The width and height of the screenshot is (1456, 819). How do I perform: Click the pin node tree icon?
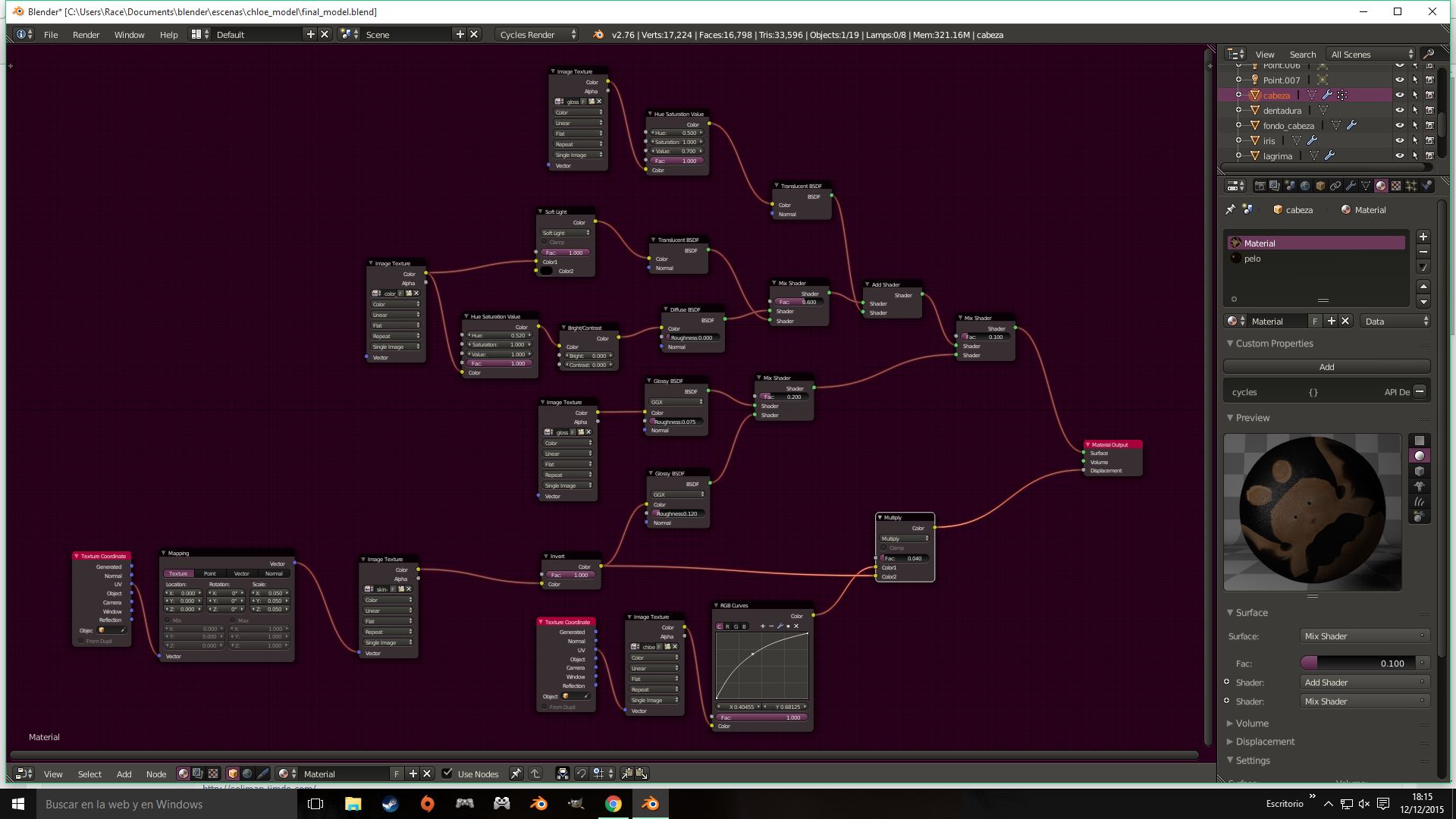pos(516,773)
